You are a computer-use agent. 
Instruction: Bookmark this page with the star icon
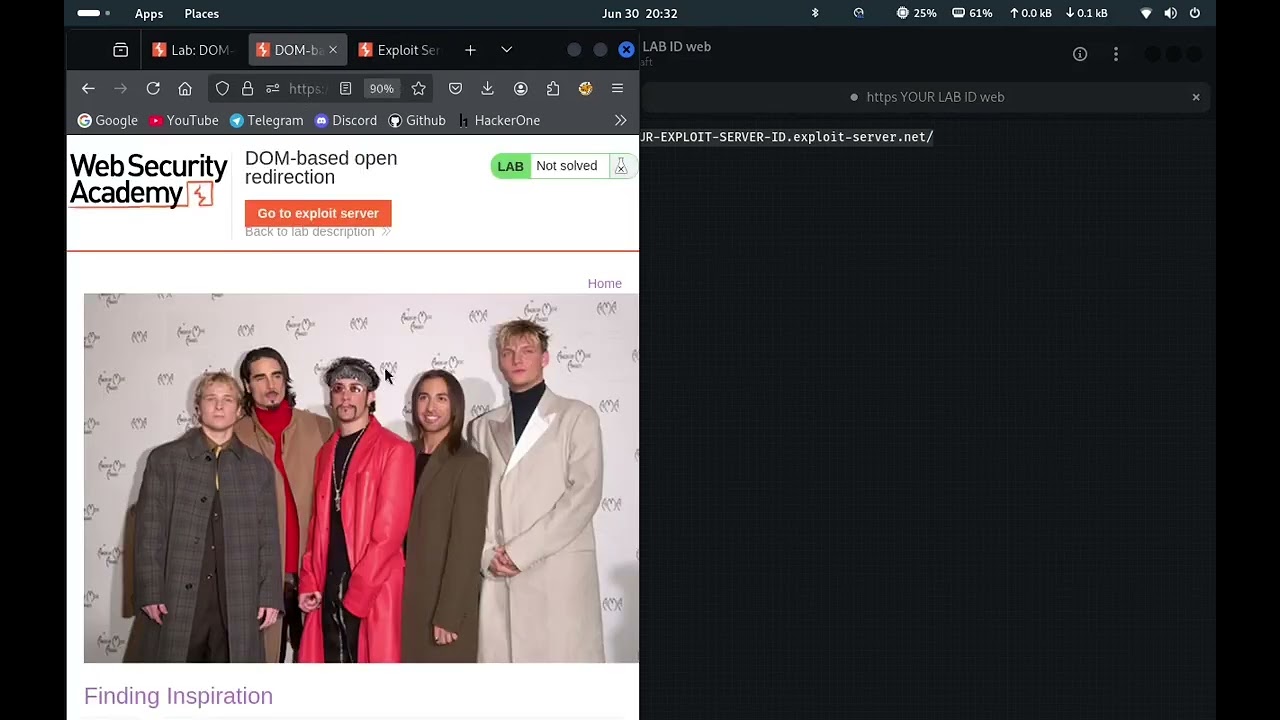[x=418, y=89]
